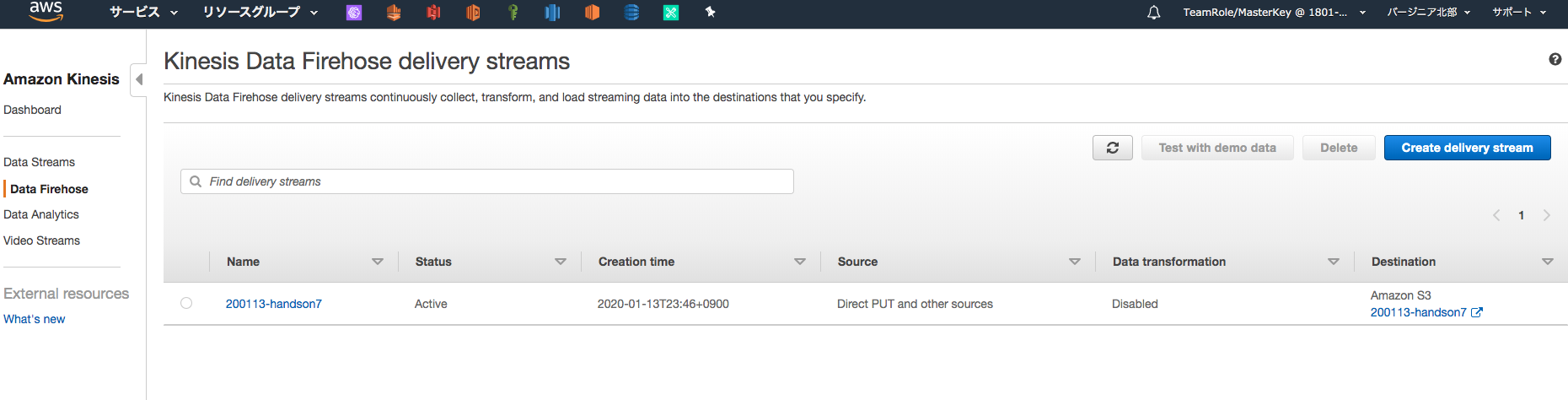This screenshot has height=400, width=1568.
Task: Go to the next results page
Action: point(1547,215)
